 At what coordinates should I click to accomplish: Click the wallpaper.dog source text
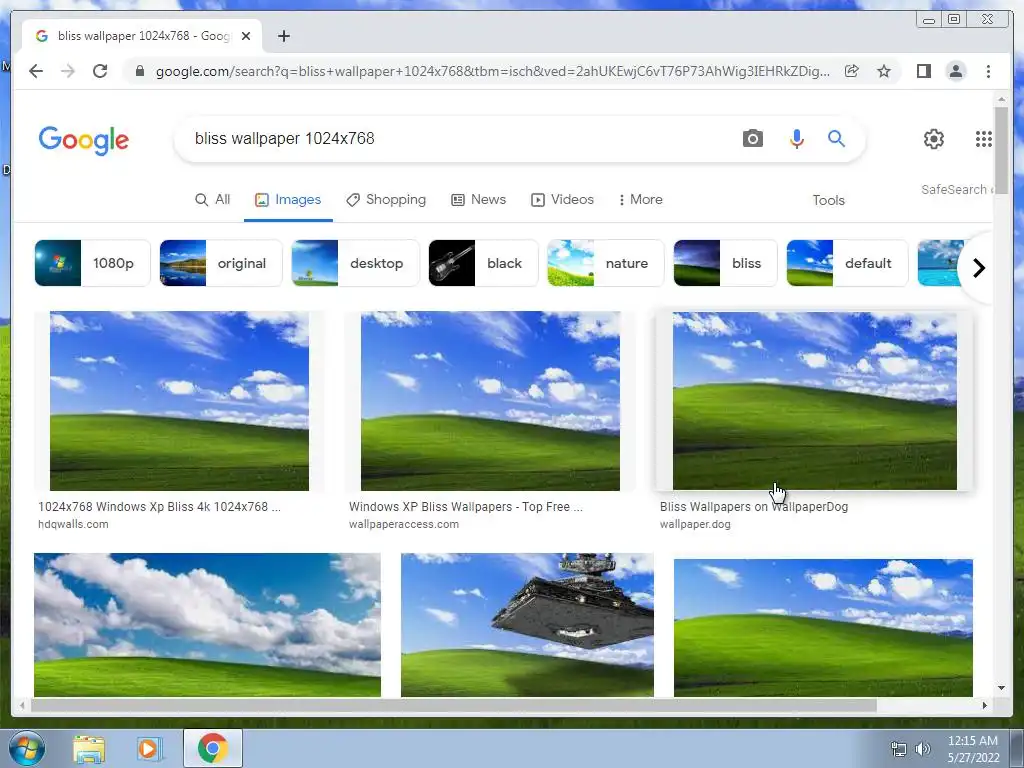(695, 524)
